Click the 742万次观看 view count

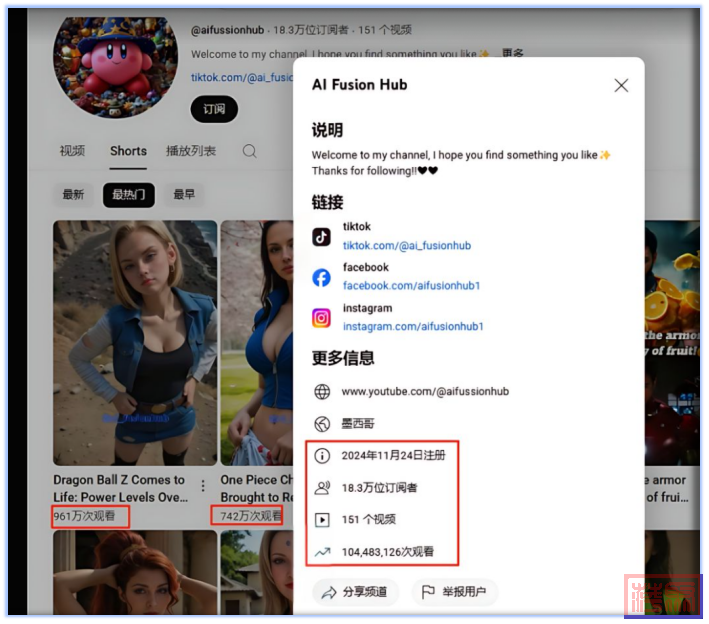pyautogui.click(x=251, y=516)
